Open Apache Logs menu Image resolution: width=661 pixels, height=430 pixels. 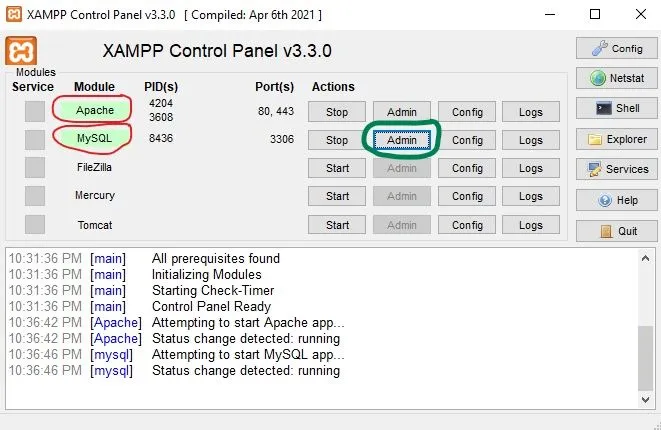point(531,112)
